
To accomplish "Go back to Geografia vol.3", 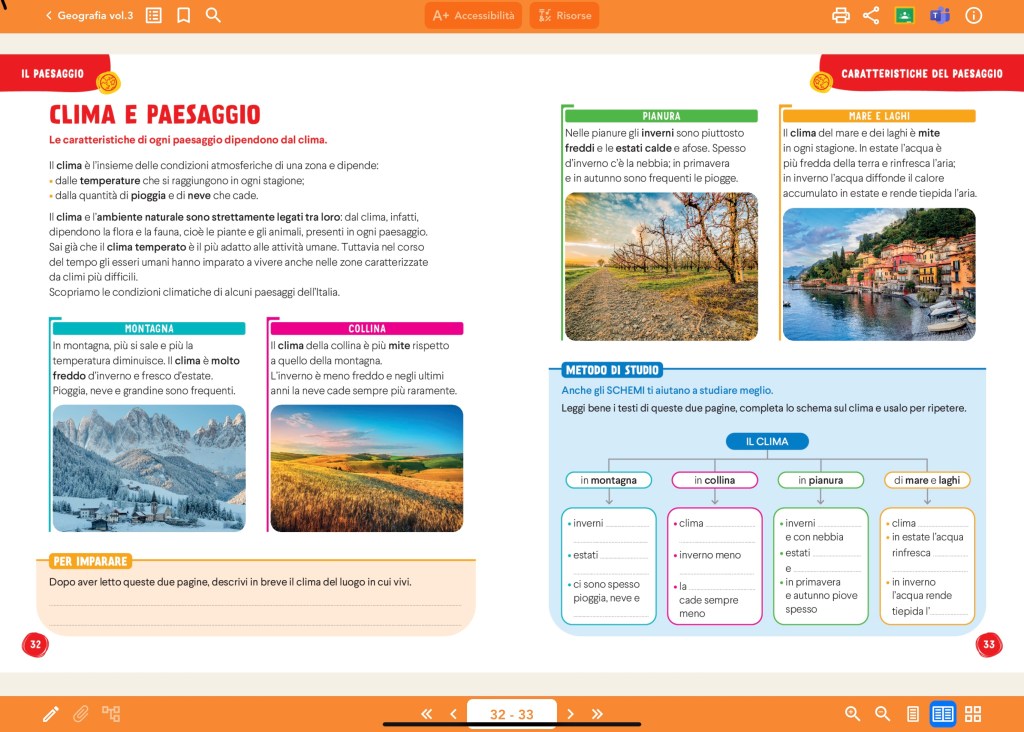I will (x=89, y=15).
